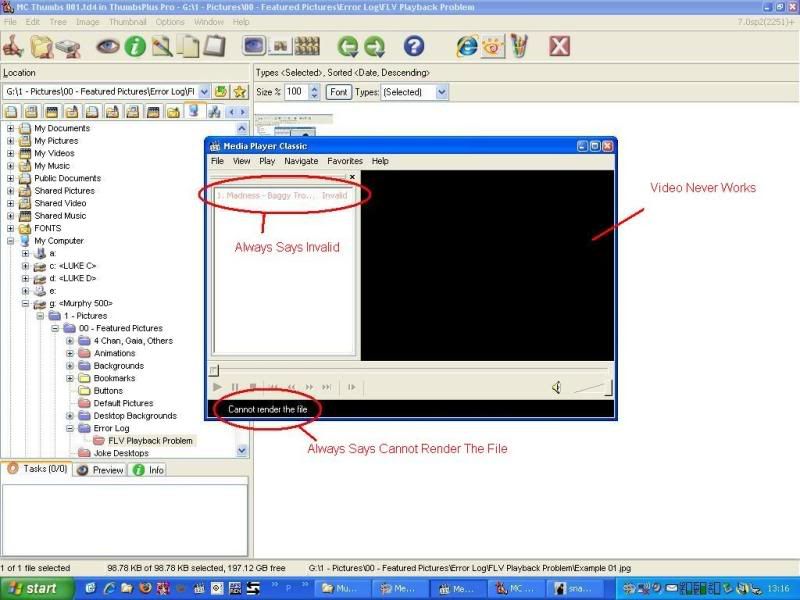Open the Location path dropdown
The width and height of the screenshot is (800, 600).
pyautogui.click(x=204, y=92)
